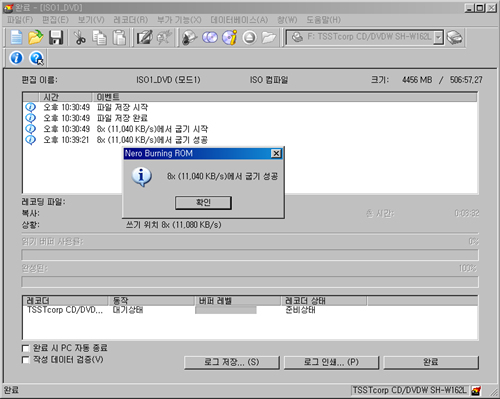Viewport: 500px width, 399px height.
Task: Click TSSTcorp CD/DVDW SH-W162L in status bar
Action: (x=410, y=390)
